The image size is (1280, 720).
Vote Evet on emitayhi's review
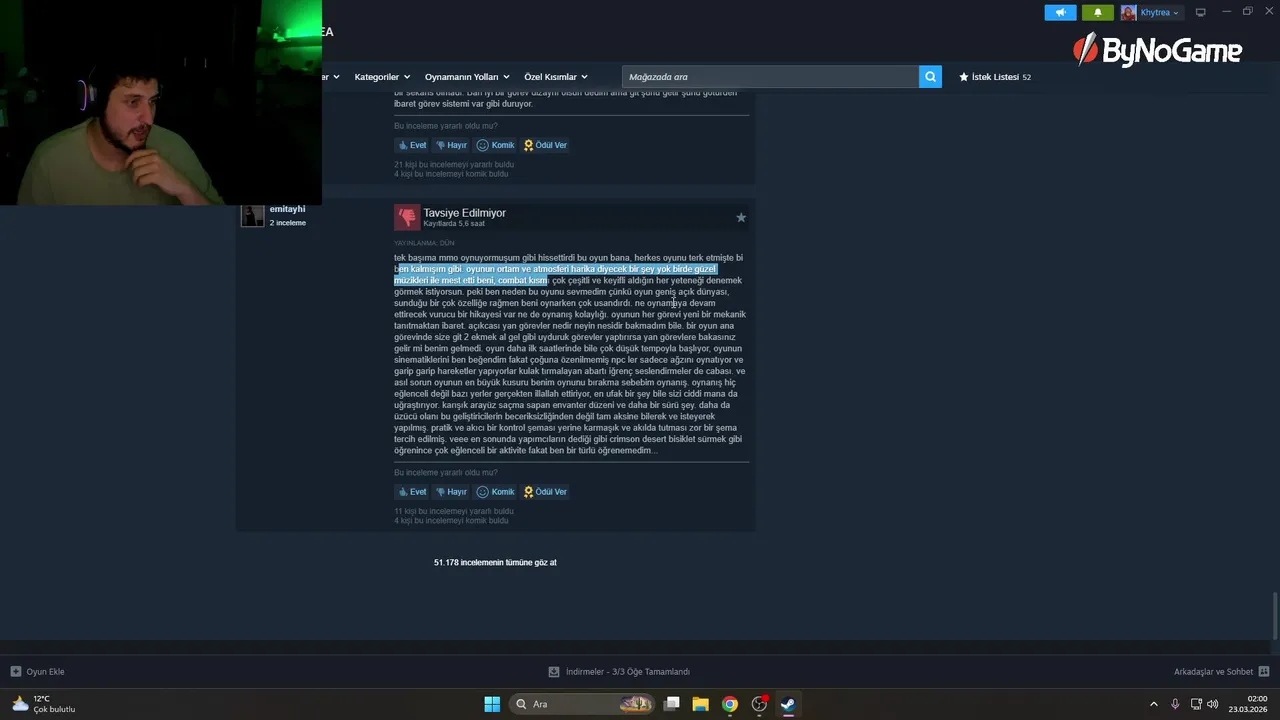[412, 492]
